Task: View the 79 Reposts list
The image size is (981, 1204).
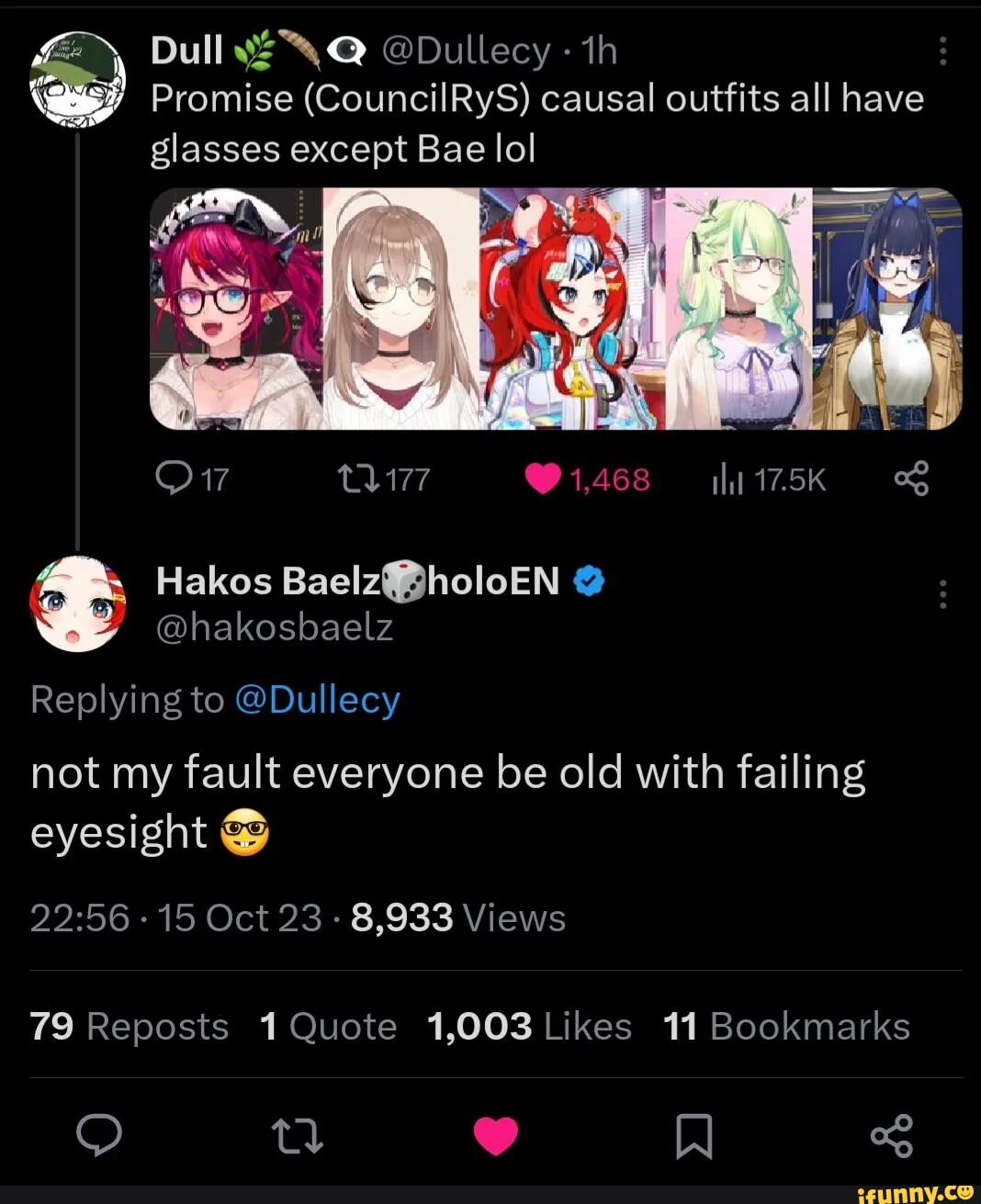Action: click(129, 1026)
